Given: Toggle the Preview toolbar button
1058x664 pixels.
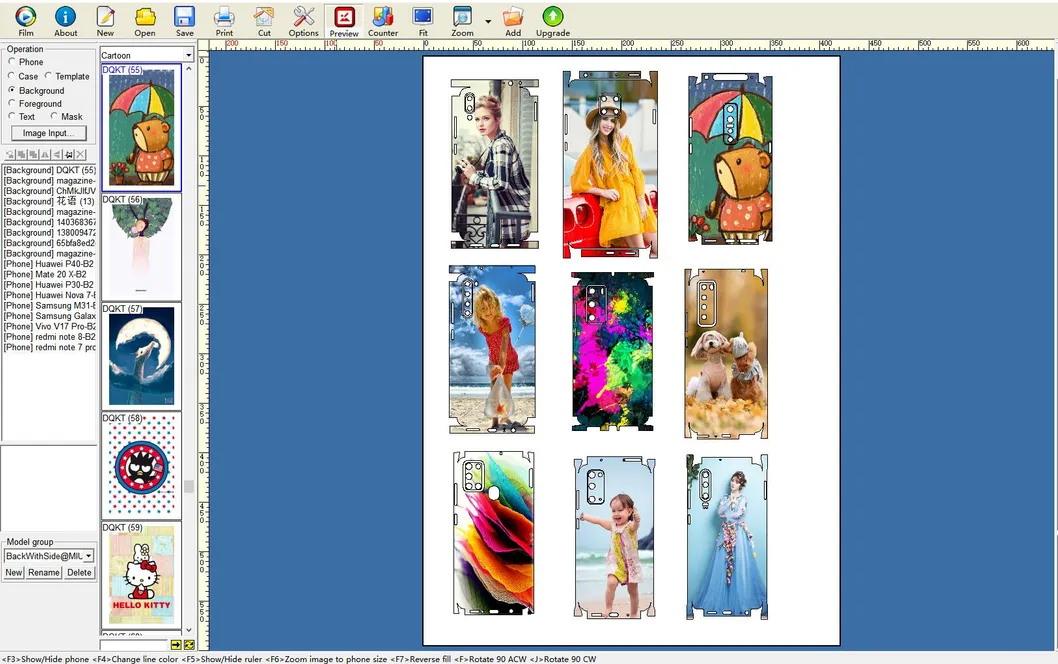Looking at the screenshot, I should point(344,18).
